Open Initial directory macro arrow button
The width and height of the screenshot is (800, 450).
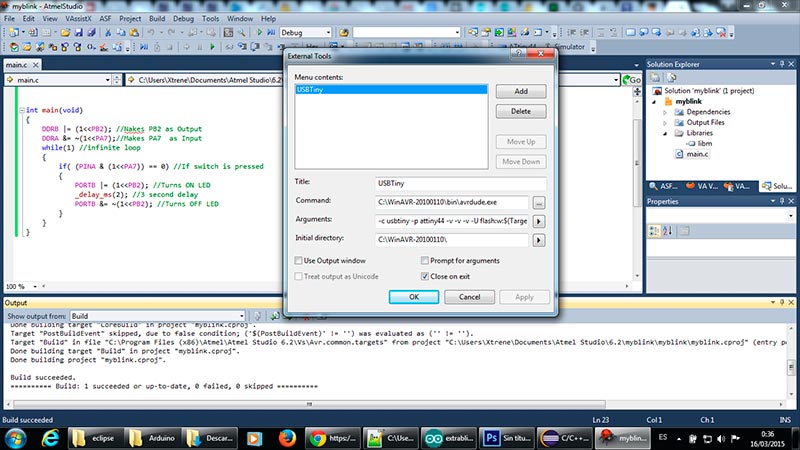point(539,240)
